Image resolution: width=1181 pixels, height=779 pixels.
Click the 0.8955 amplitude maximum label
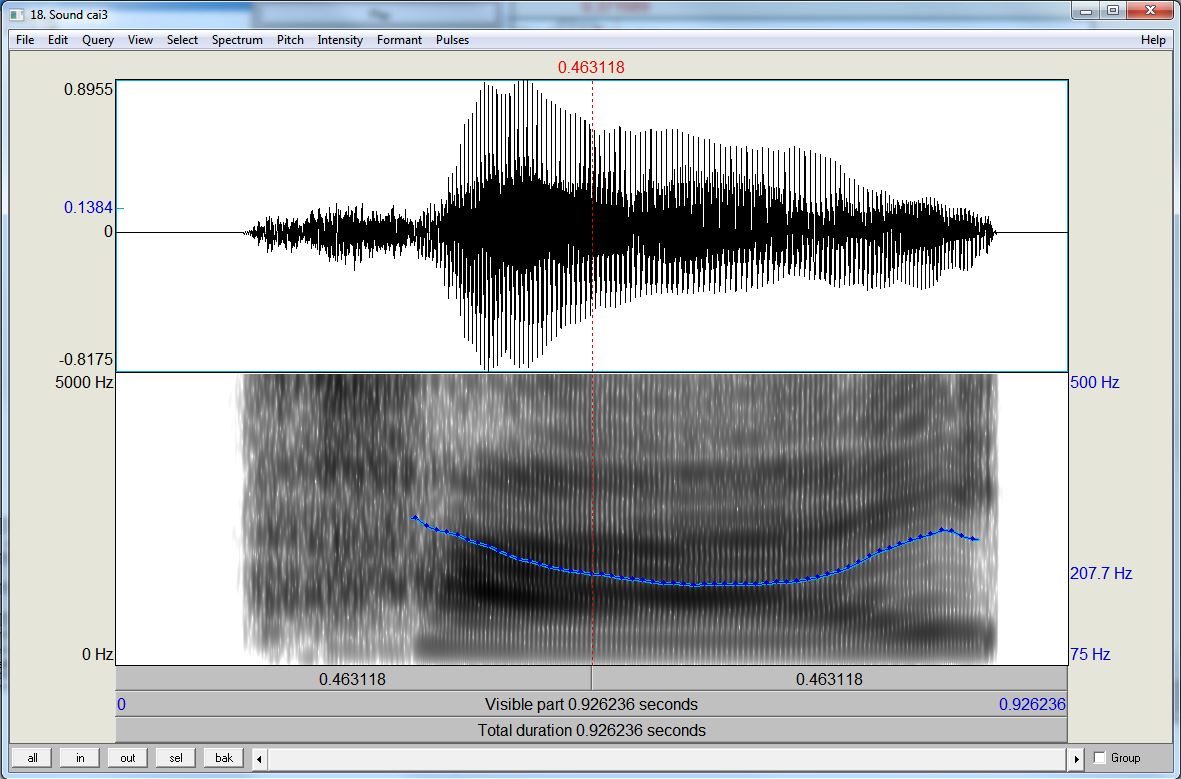88,89
